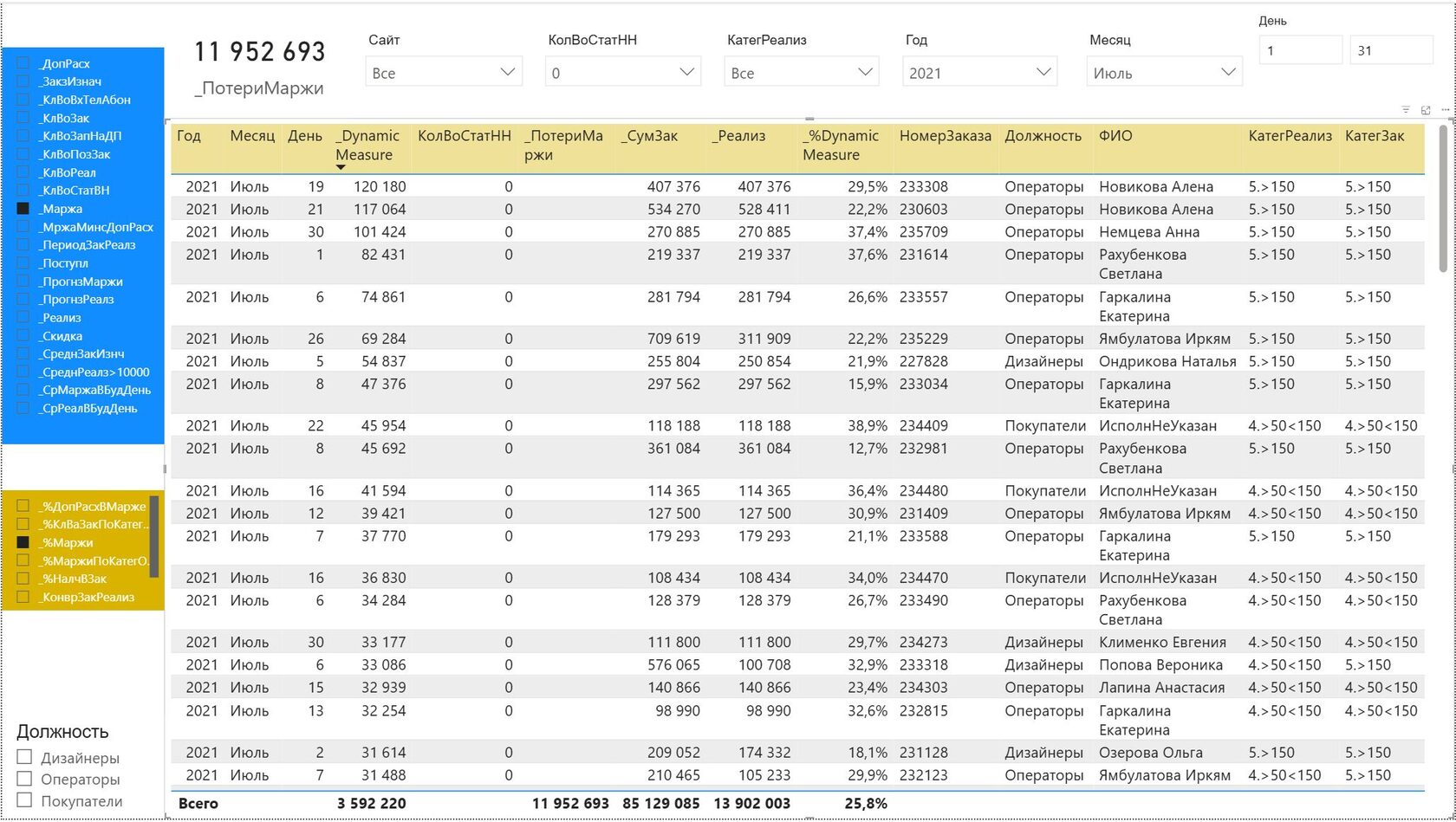Check the Операторы position checkbox
This screenshot has width=1456, height=822.
24,779
